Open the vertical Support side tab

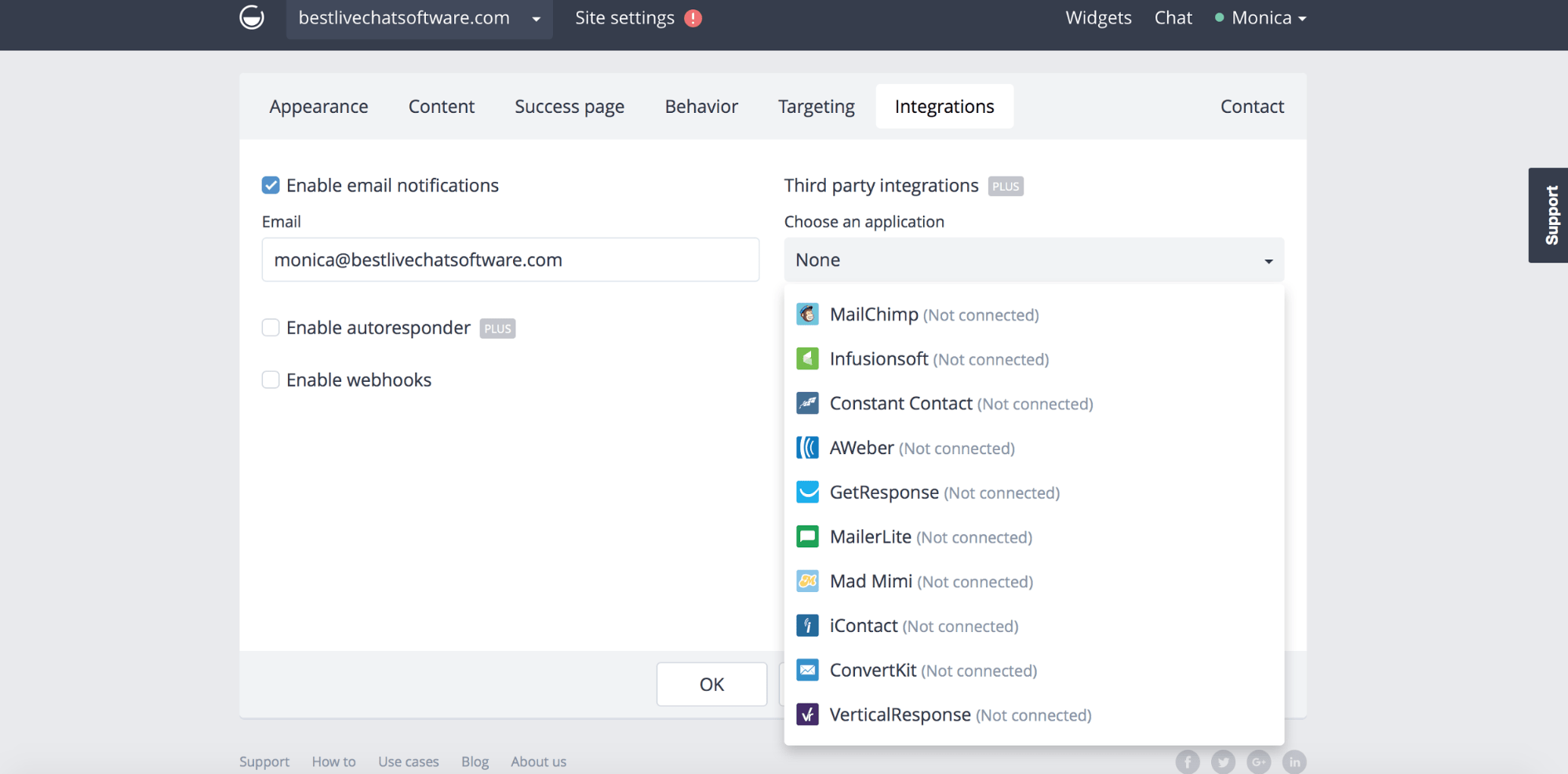(1548, 215)
